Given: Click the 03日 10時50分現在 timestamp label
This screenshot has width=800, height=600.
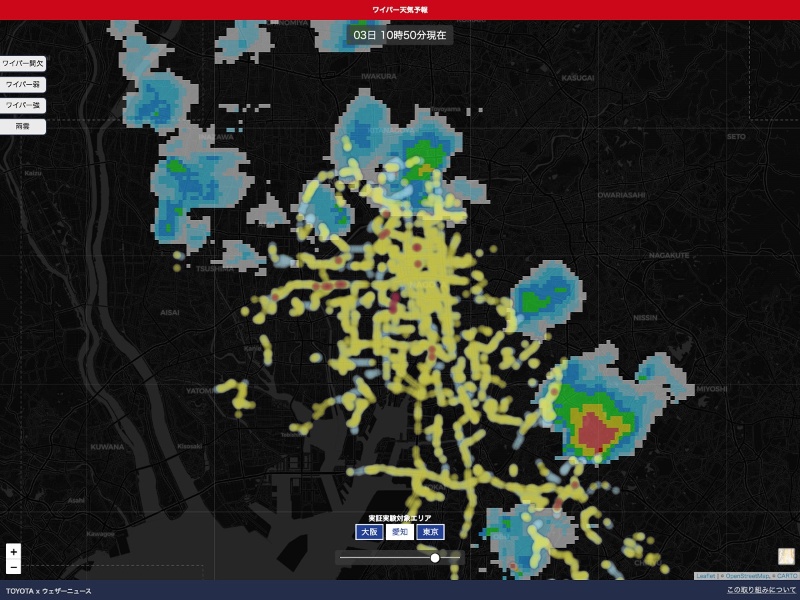Looking at the screenshot, I should pos(400,34).
